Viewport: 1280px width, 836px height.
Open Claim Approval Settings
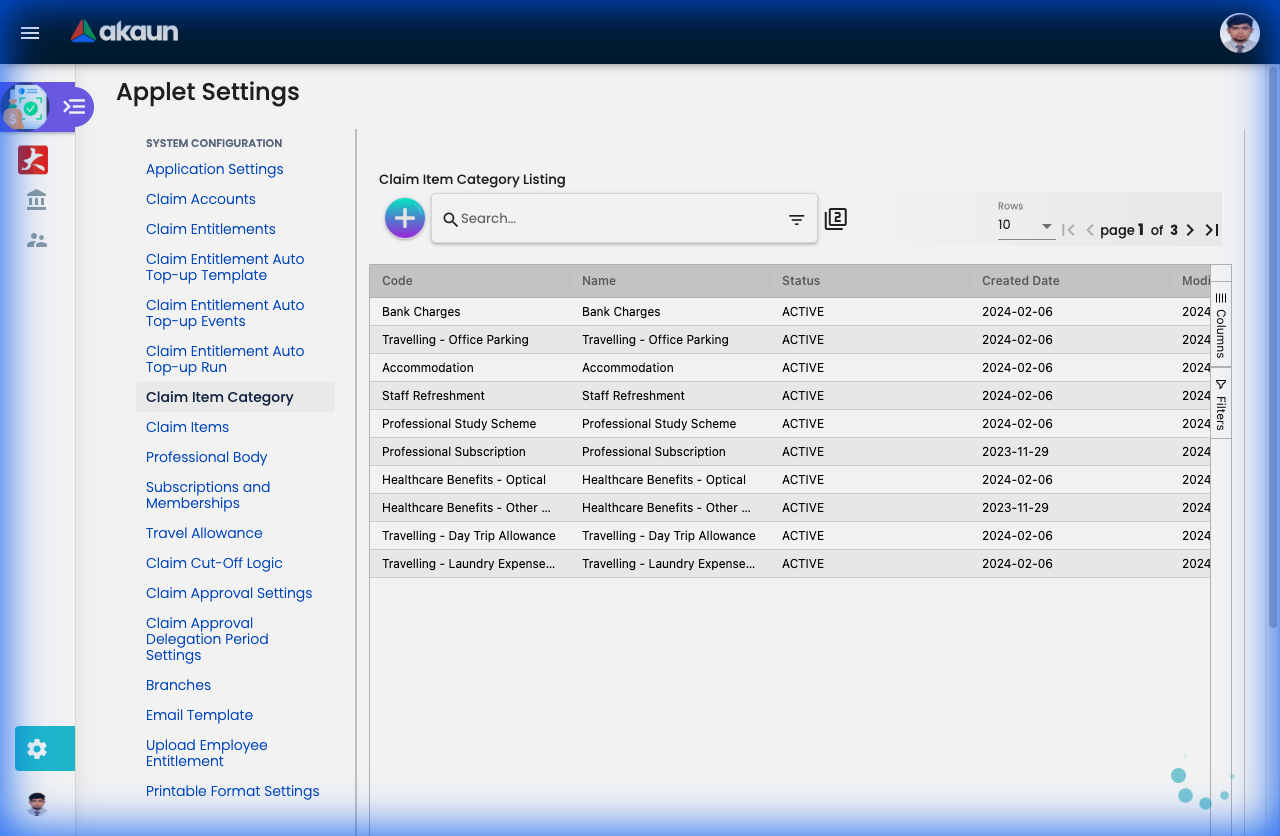coord(229,593)
